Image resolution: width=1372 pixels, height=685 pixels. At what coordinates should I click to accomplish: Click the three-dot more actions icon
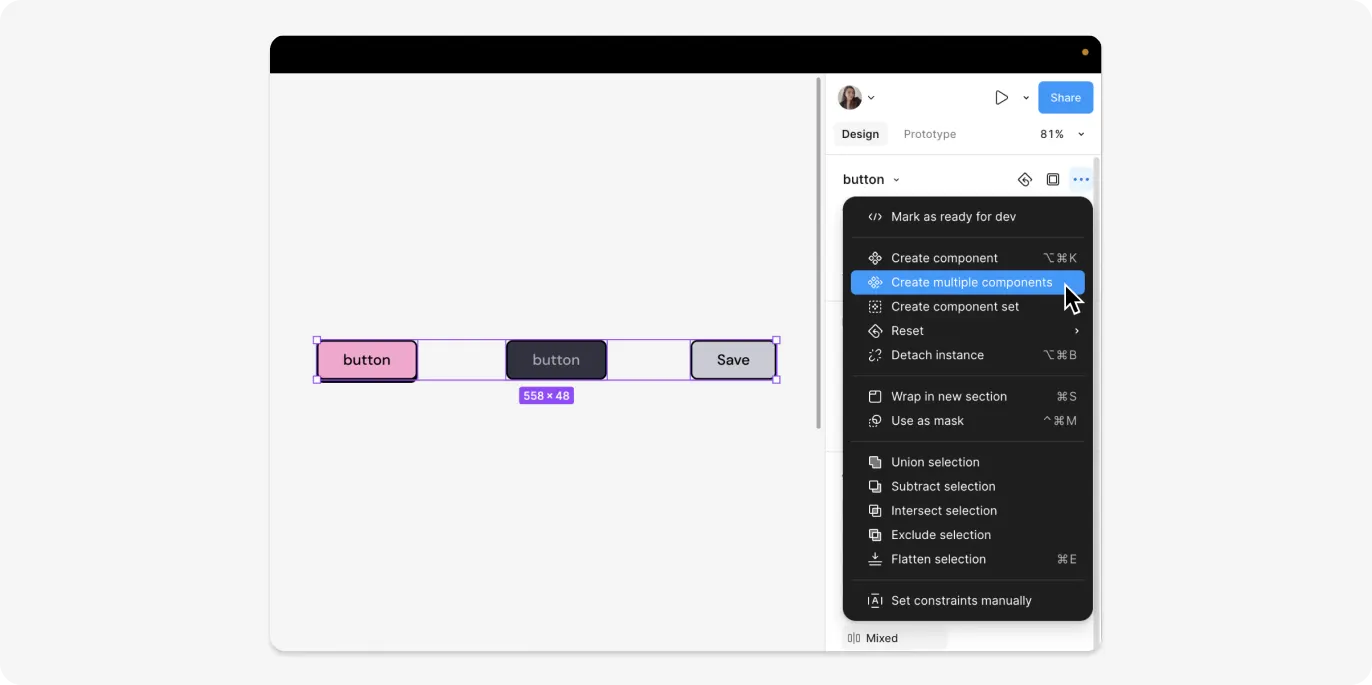pyautogui.click(x=1081, y=180)
